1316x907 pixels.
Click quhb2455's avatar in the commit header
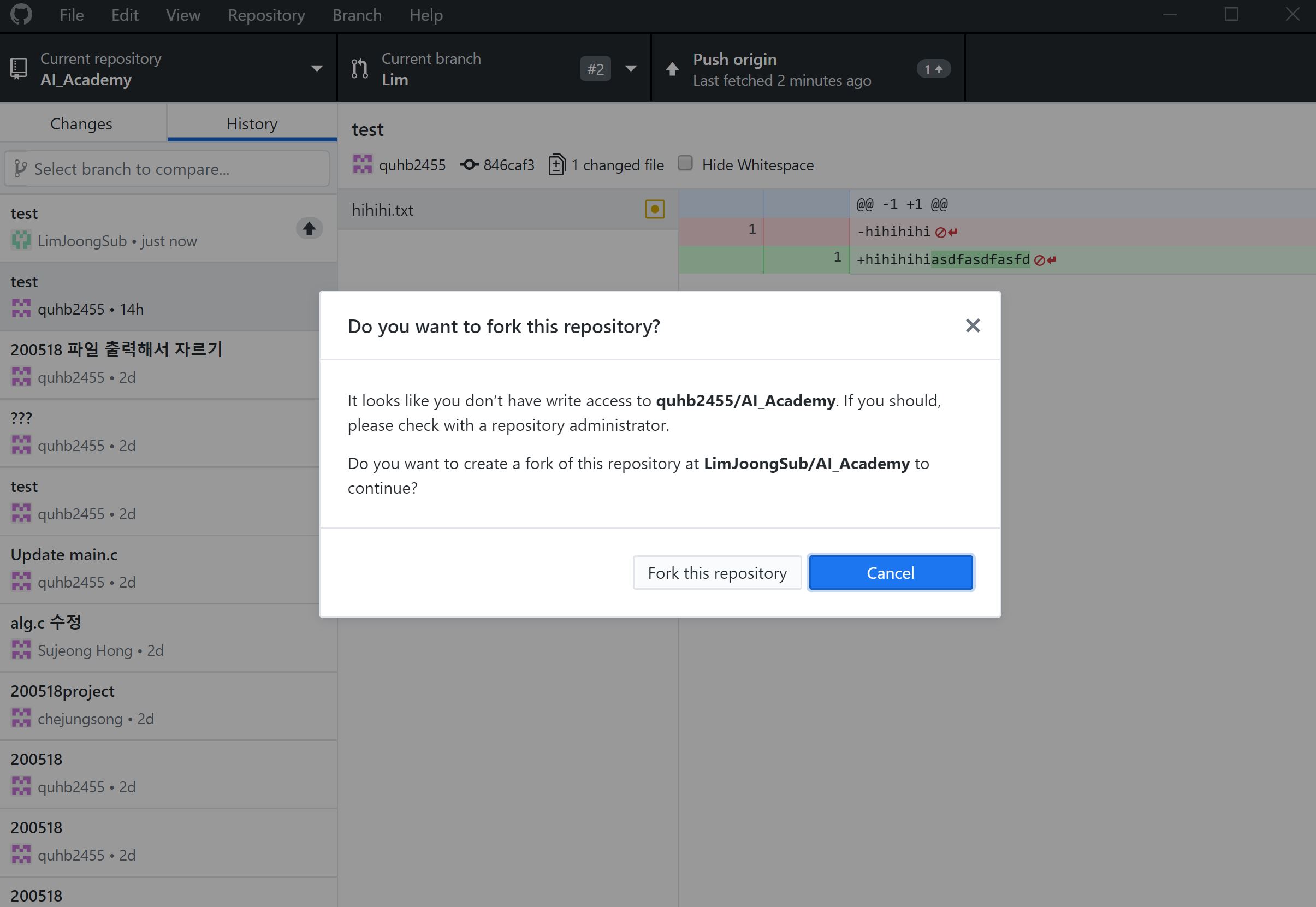coord(364,164)
